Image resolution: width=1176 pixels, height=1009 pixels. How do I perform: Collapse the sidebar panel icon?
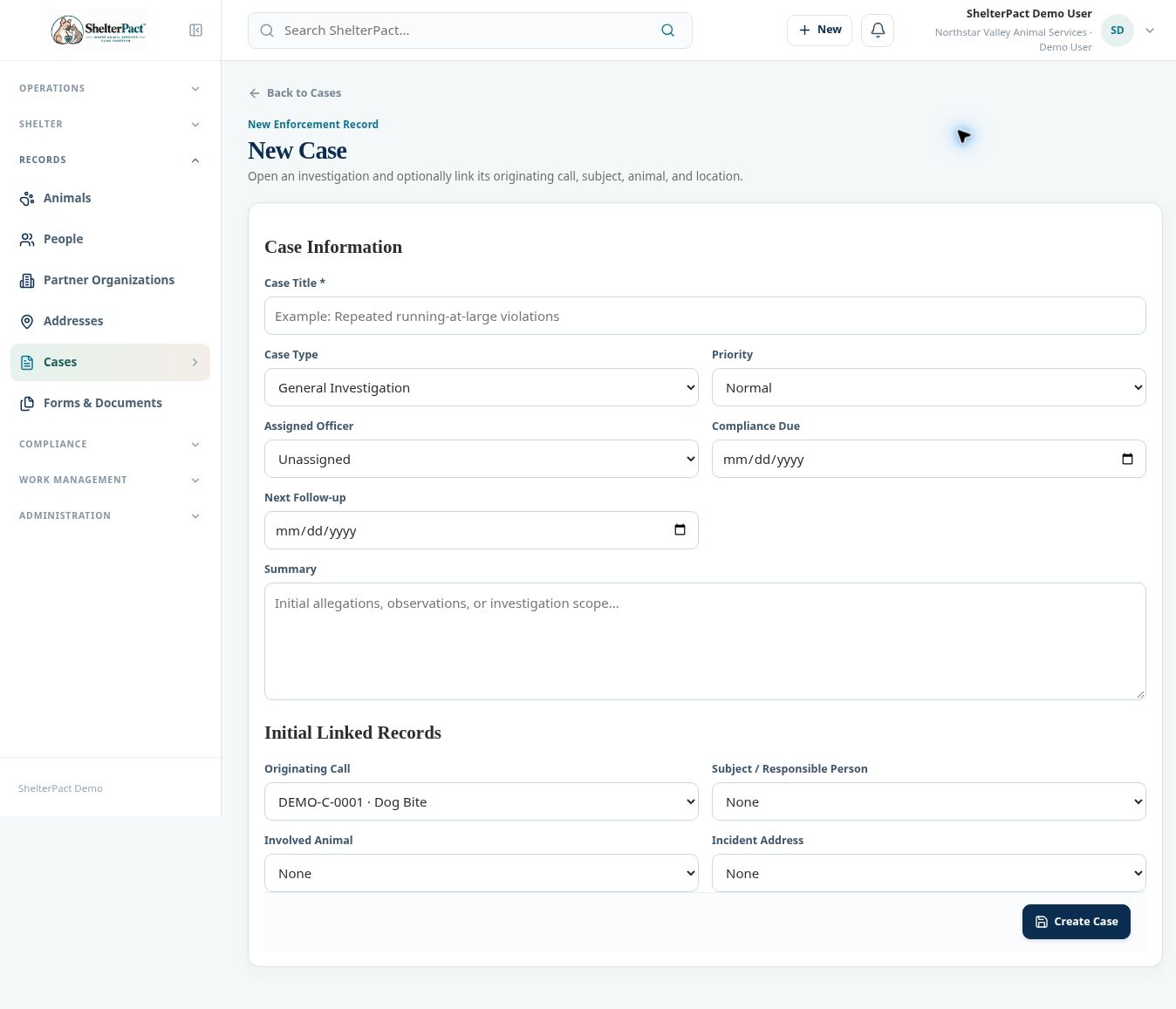[x=196, y=31]
